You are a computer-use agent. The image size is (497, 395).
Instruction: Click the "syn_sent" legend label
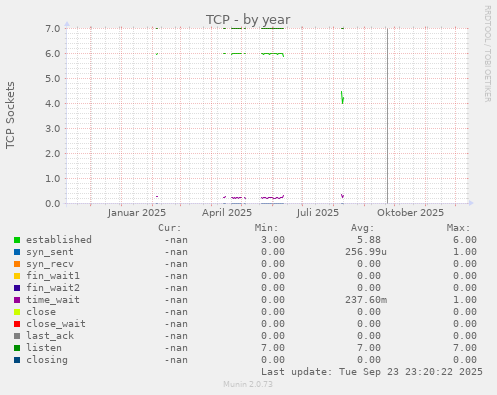(x=50, y=252)
